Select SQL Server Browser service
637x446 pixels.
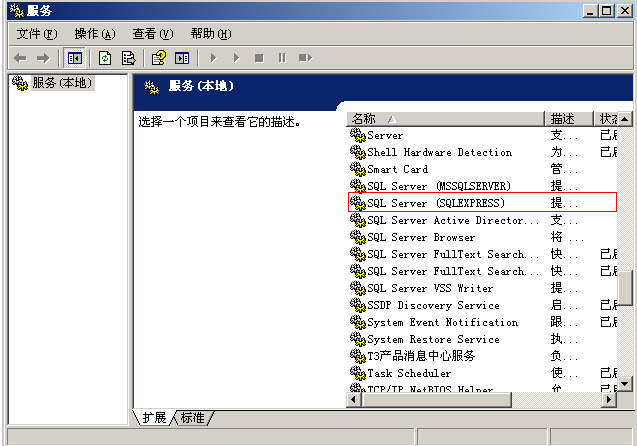(483, 237)
